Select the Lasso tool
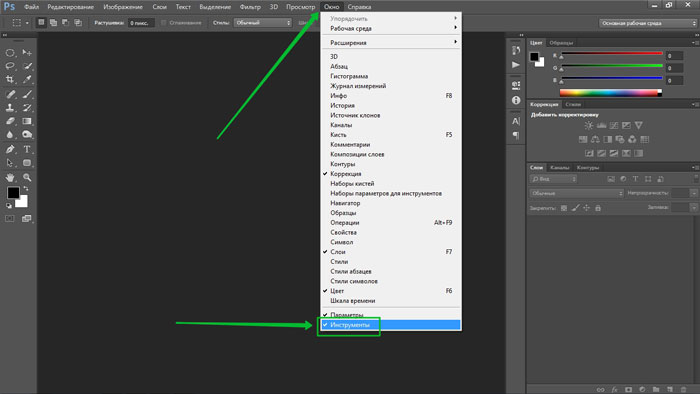 (x=10, y=66)
